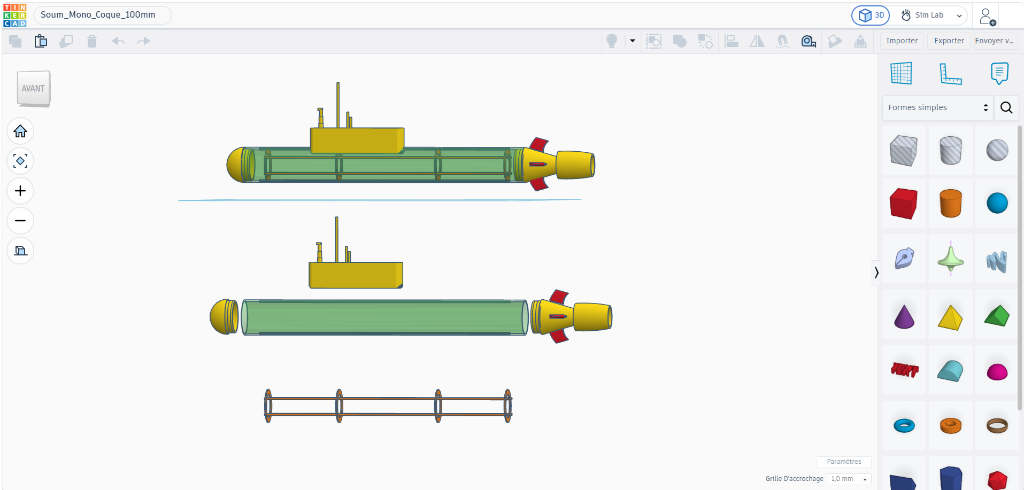1024x490 pixels.
Task: Click the shapes panel vertical scrollbar
Action: click(x=1020, y=268)
